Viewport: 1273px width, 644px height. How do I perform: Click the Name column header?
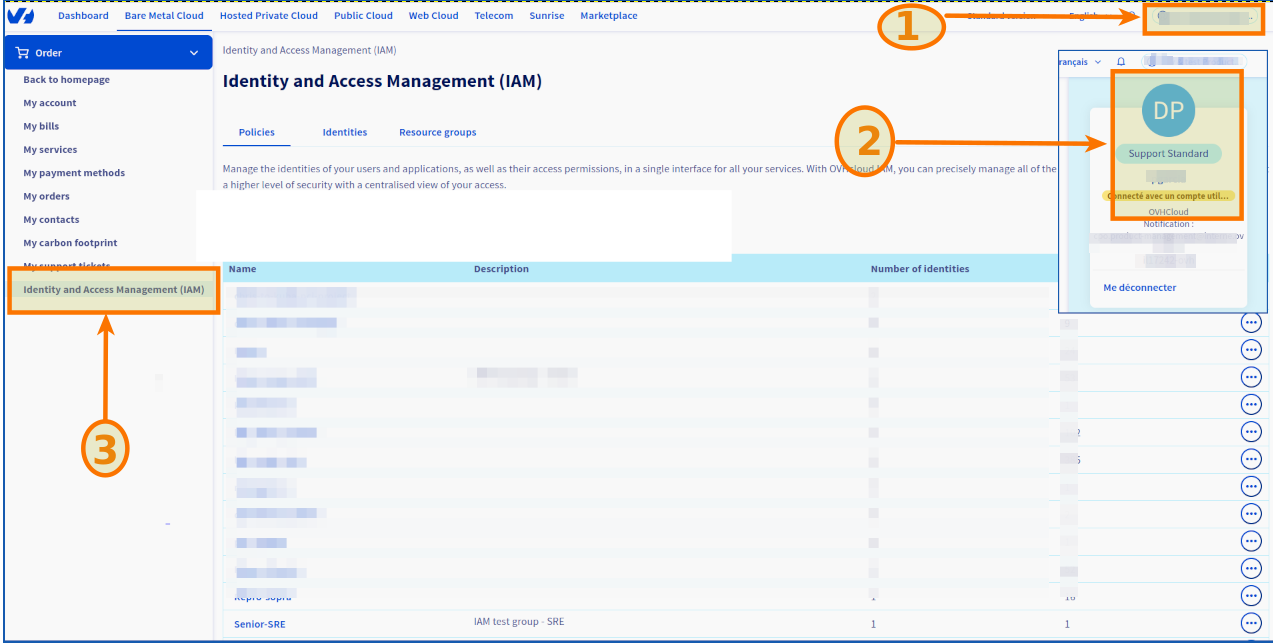point(243,269)
